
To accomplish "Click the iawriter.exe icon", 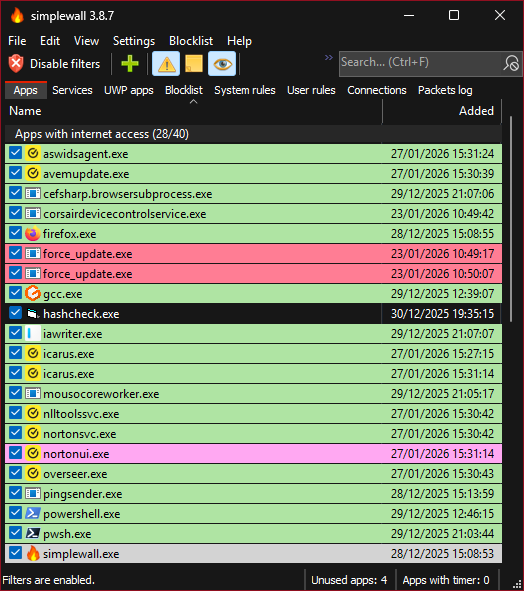I will click(x=33, y=334).
